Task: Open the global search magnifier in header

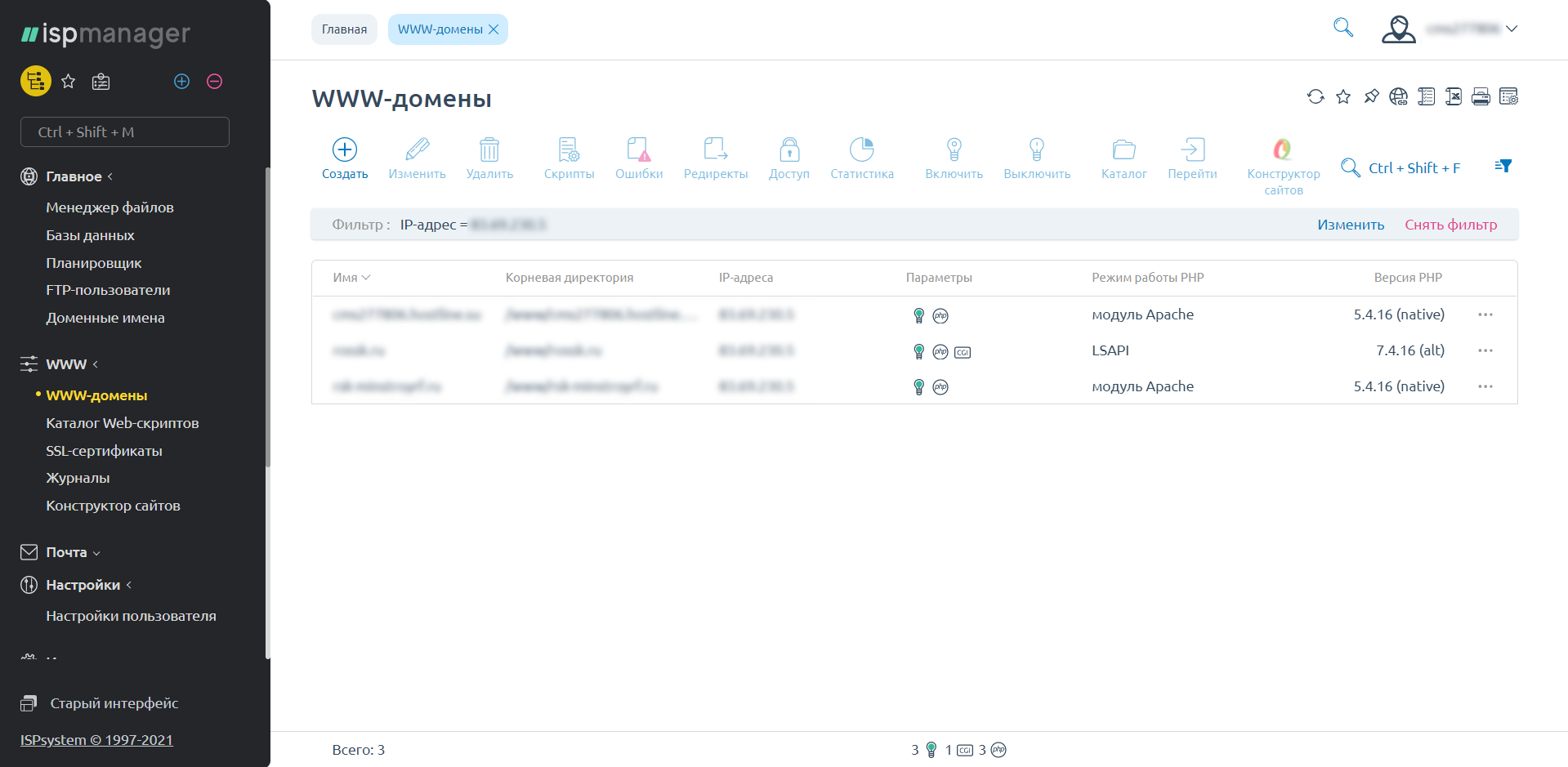Action: tap(1342, 28)
